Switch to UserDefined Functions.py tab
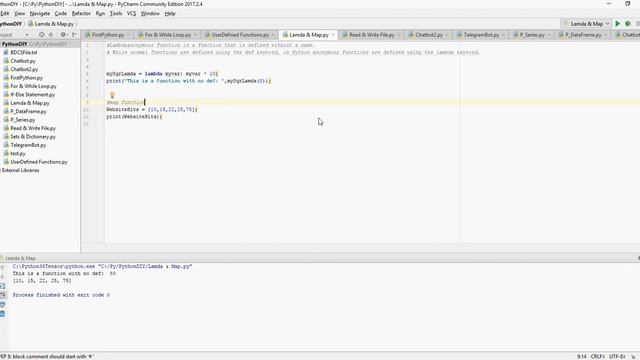The width and height of the screenshot is (640, 360). click(240, 35)
